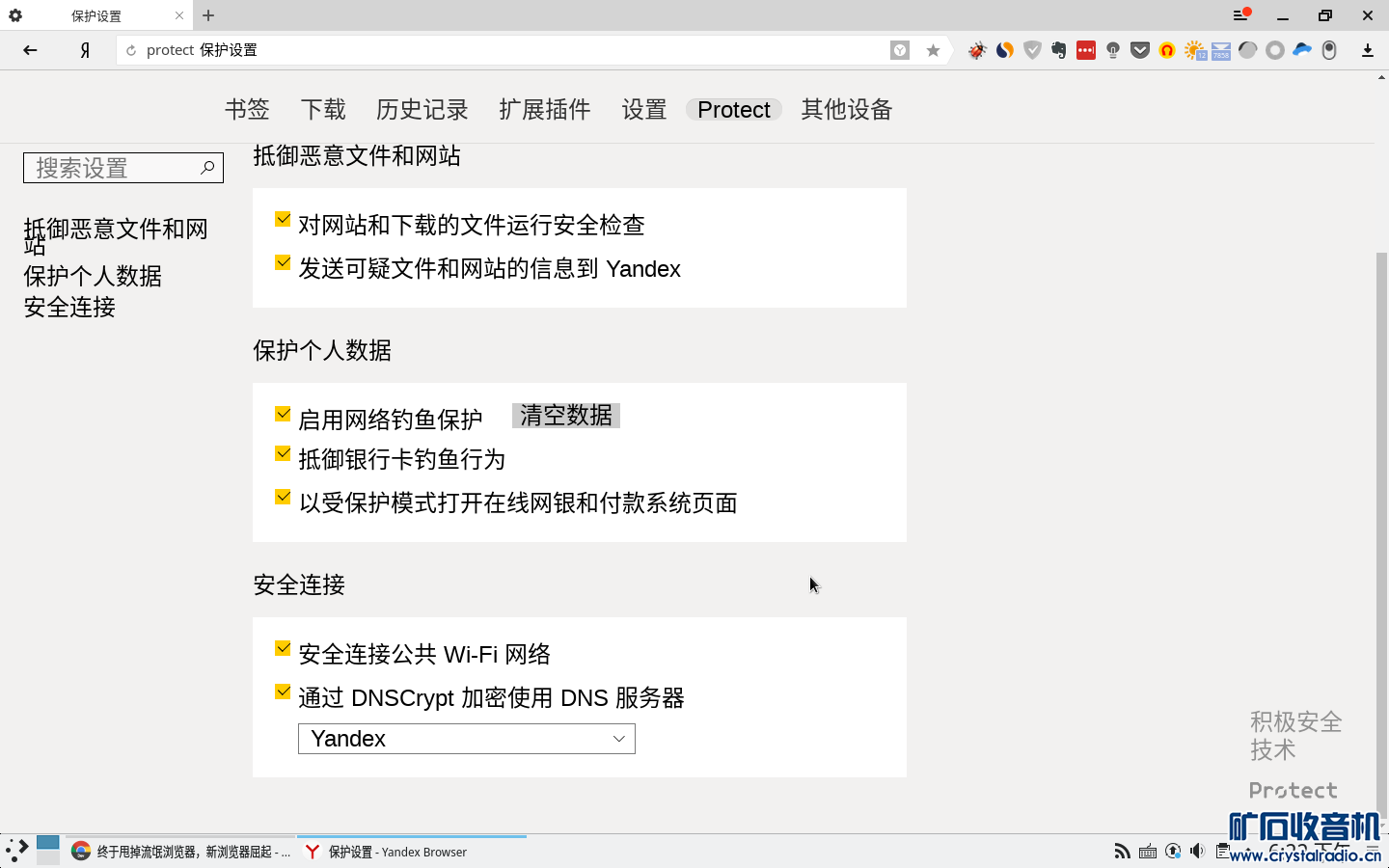Open the SimilarWeb extension icon

(x=1005, y=50)
